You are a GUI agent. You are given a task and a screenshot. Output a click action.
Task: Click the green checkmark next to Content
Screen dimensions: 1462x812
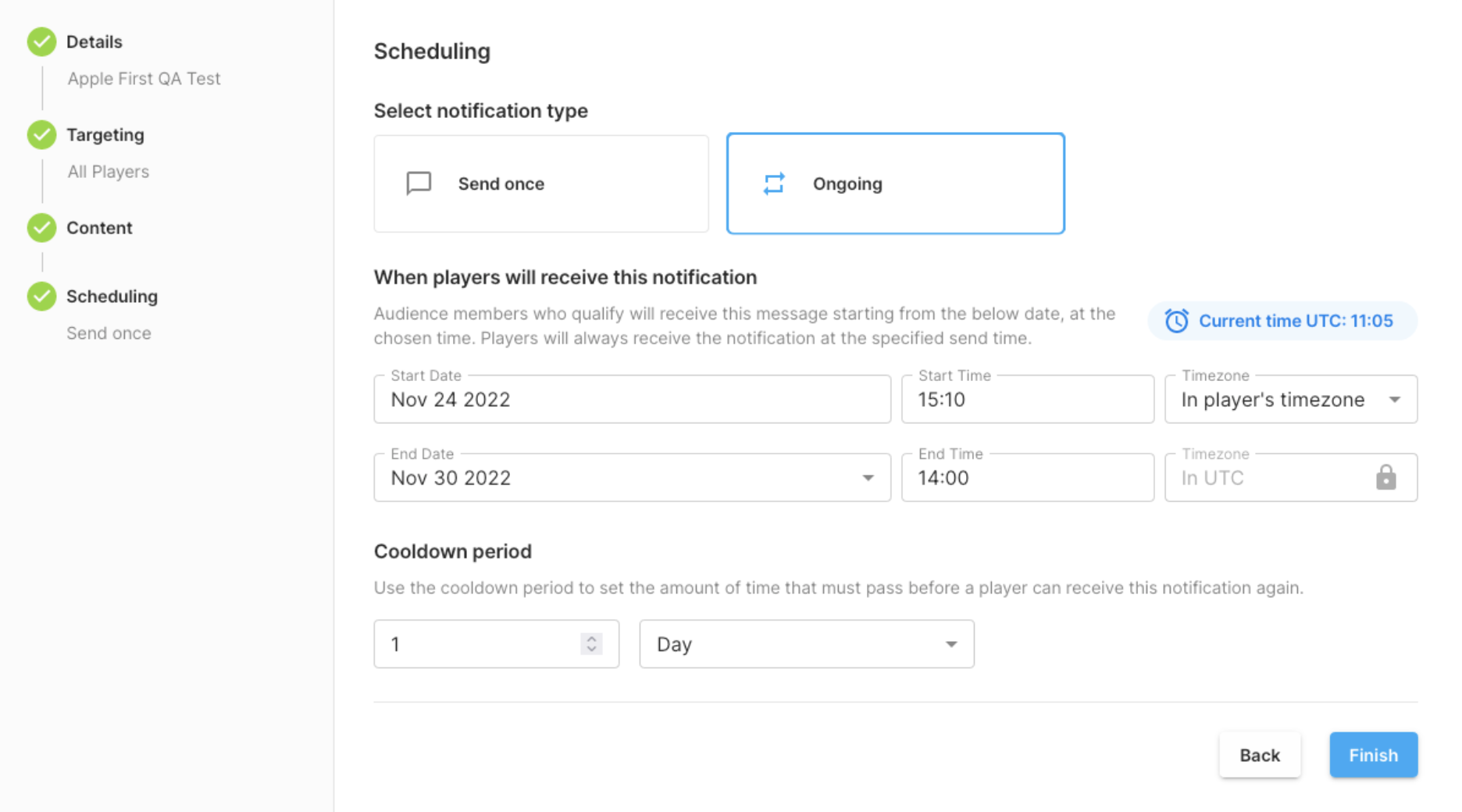tap(41, 228)
